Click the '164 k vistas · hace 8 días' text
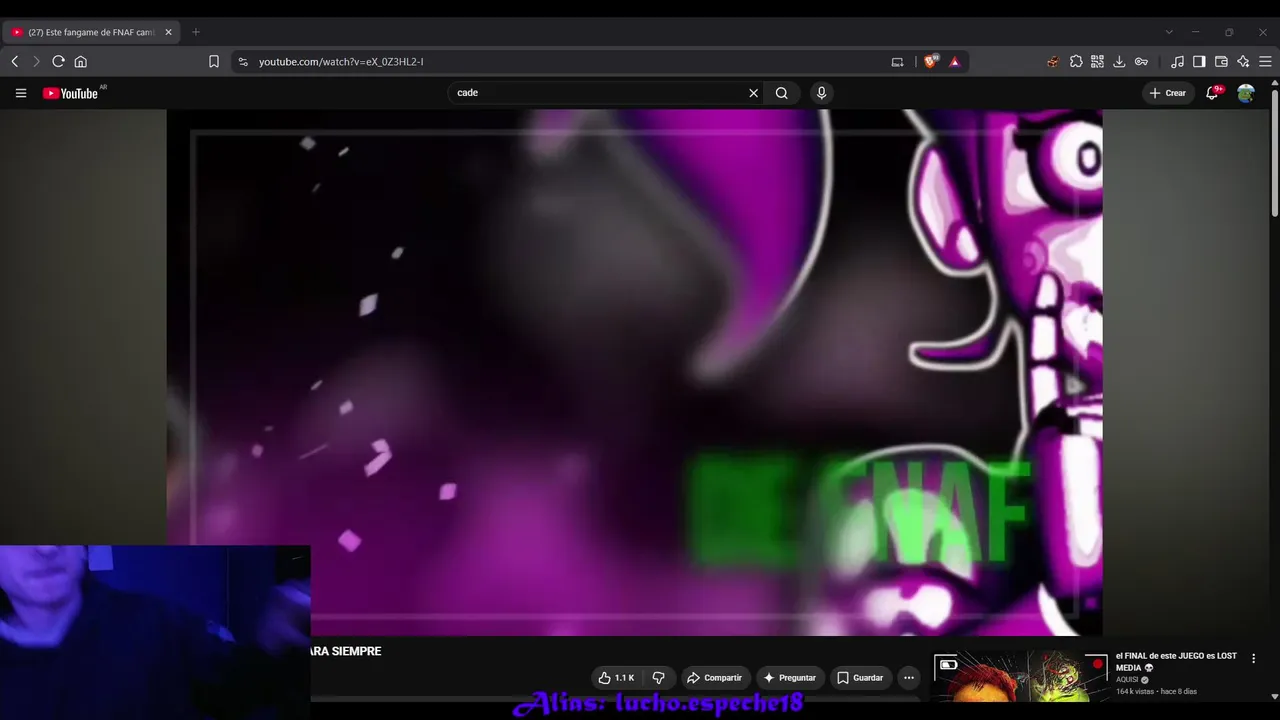This screenshot has width=1280, height=720. click(1156, 692)
